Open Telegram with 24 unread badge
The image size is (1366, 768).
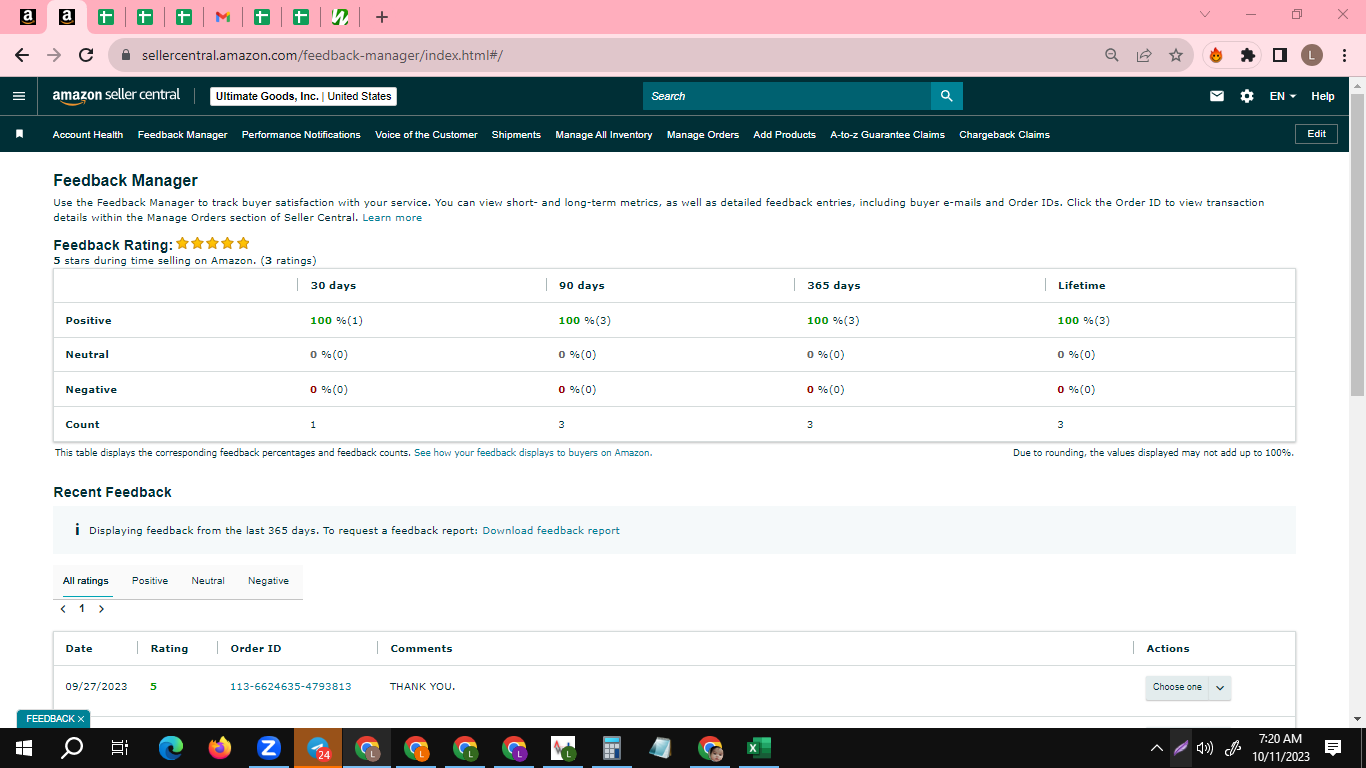tap(318, 747)
